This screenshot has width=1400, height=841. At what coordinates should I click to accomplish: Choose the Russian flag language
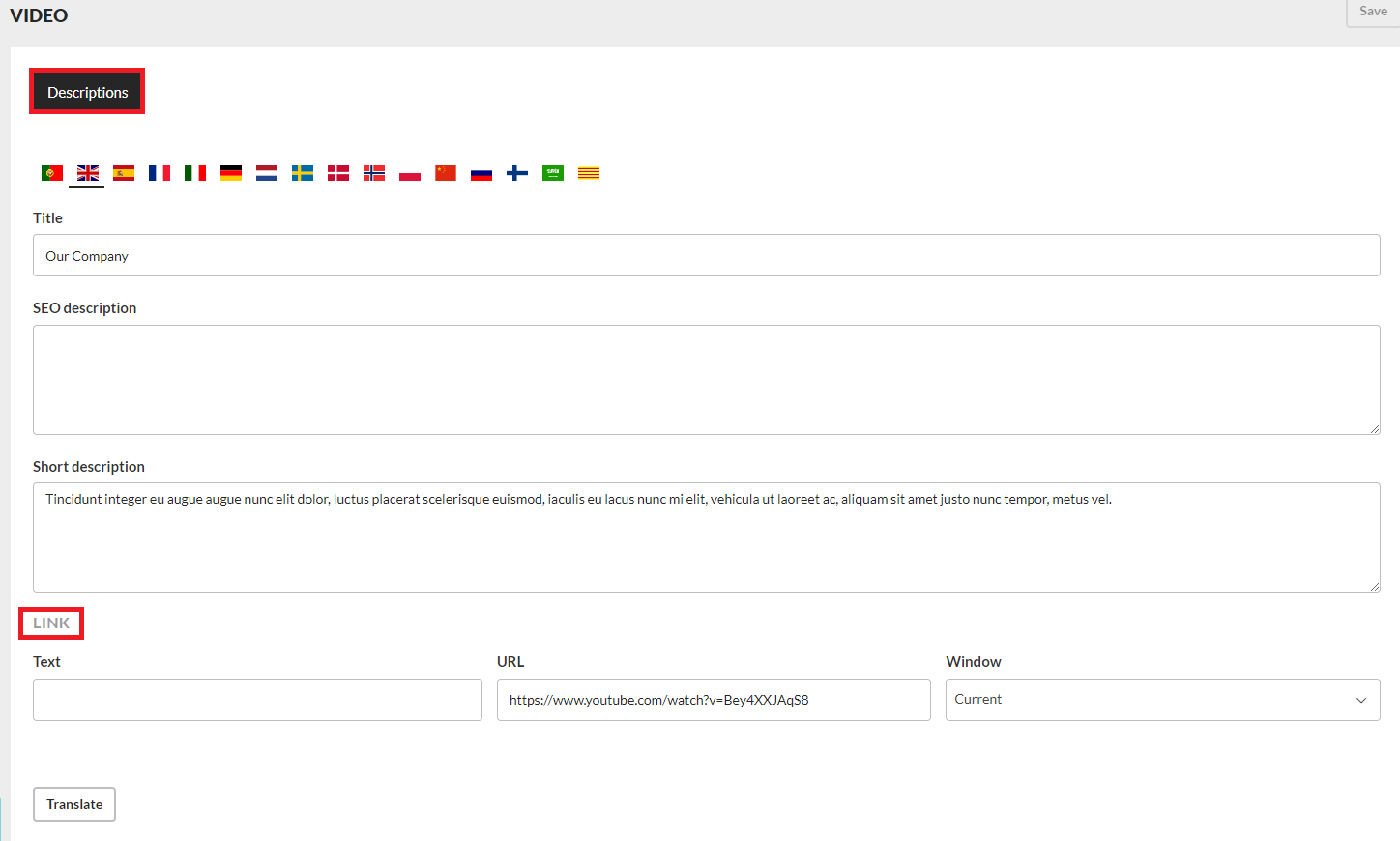[x=481, y=173]
